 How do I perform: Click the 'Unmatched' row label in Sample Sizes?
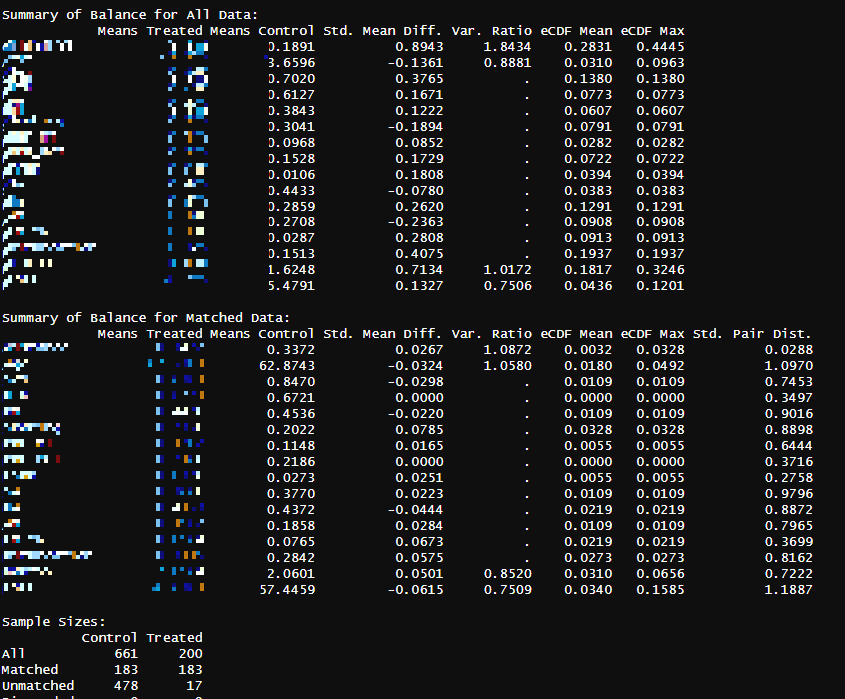point(38,686)
